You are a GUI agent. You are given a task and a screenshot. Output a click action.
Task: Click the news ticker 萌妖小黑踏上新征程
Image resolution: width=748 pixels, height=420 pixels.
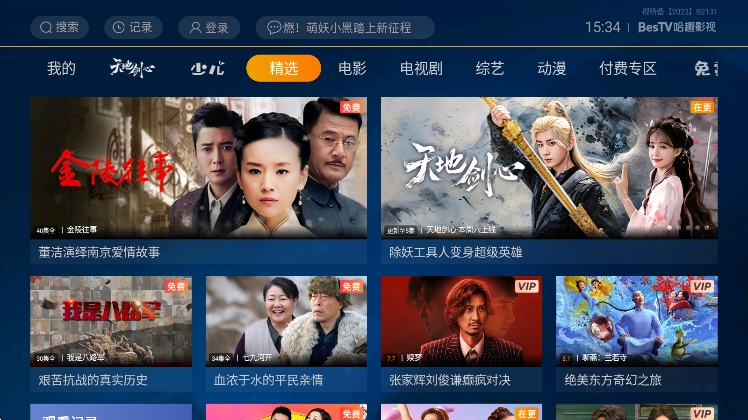tap(359, 28)
